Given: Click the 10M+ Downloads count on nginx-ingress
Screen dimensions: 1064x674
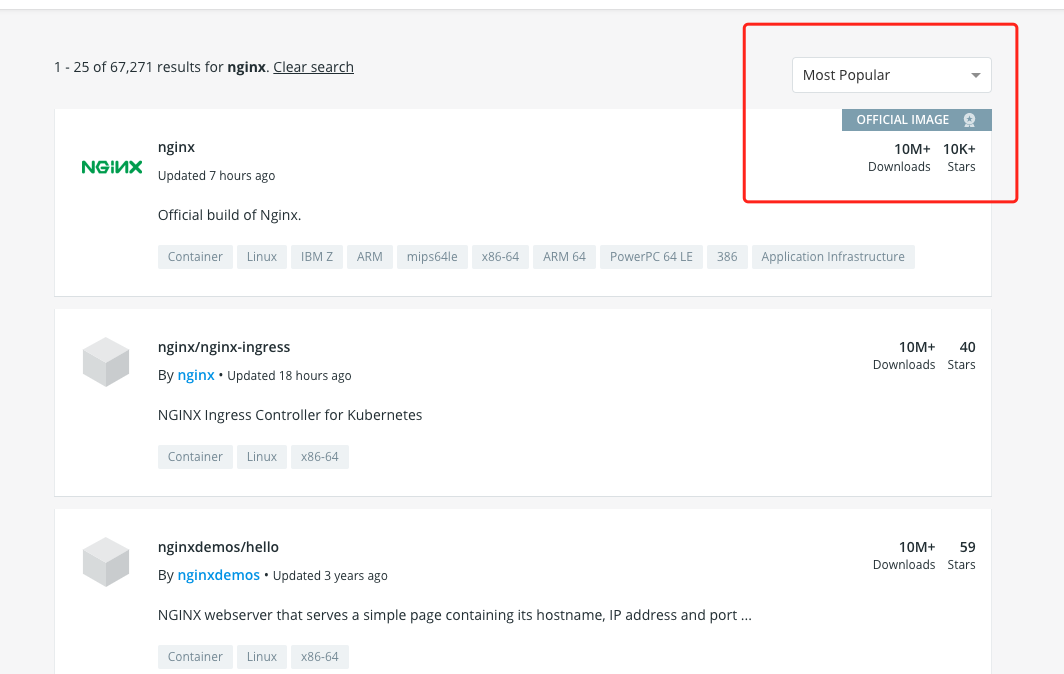Looking at the screenshot, I should pyautogui.click(x=904, y=356).
